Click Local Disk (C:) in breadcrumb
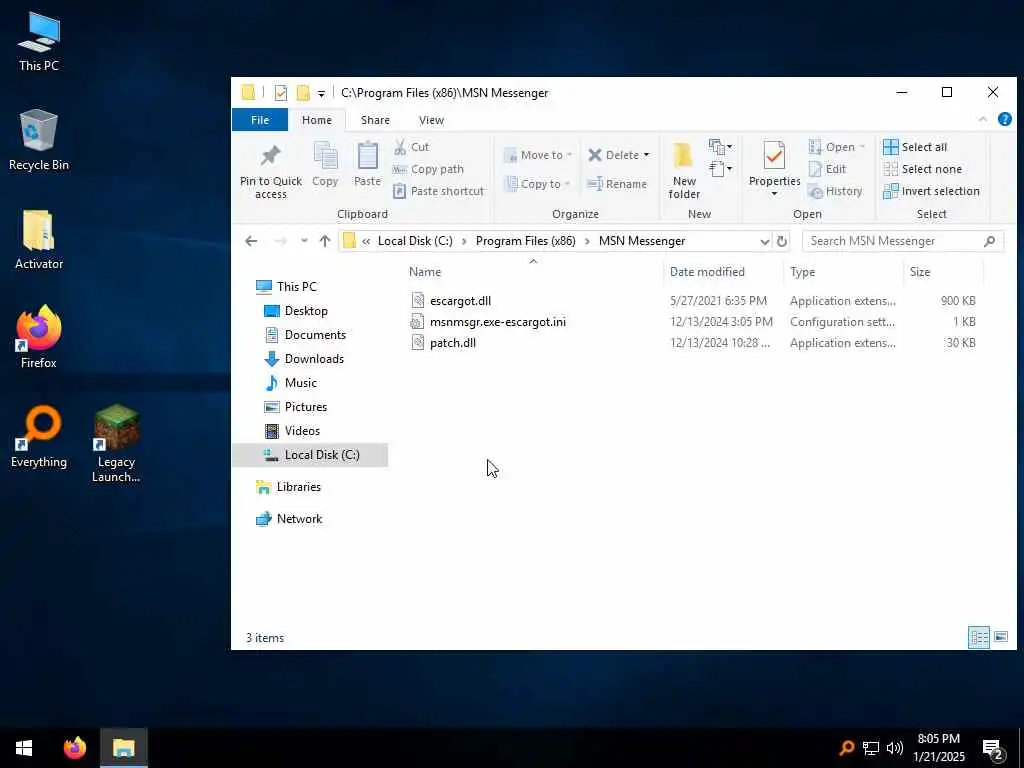The image size is (1024, 768). (415, 241)
